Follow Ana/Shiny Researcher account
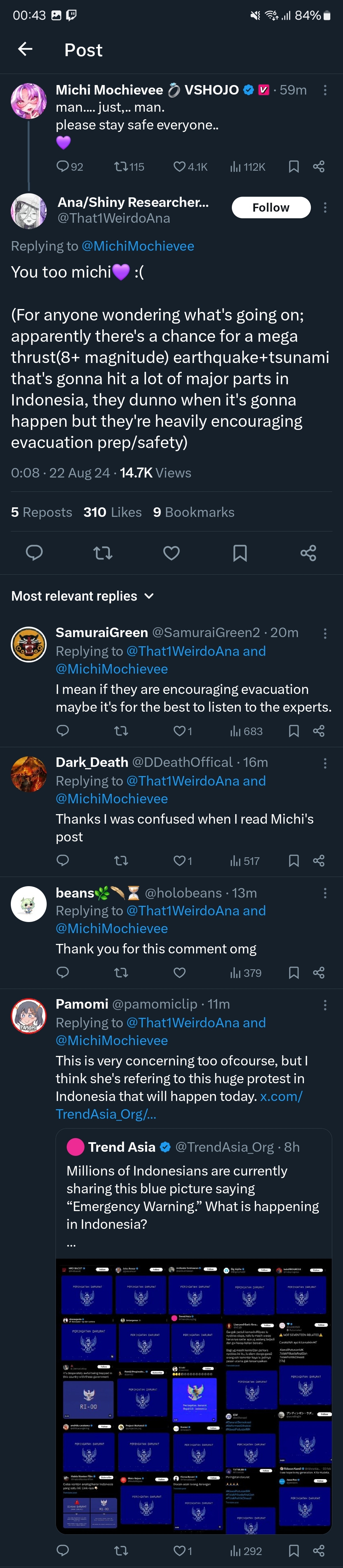This screenshot has height=1568, width=343. pos(271,208)
